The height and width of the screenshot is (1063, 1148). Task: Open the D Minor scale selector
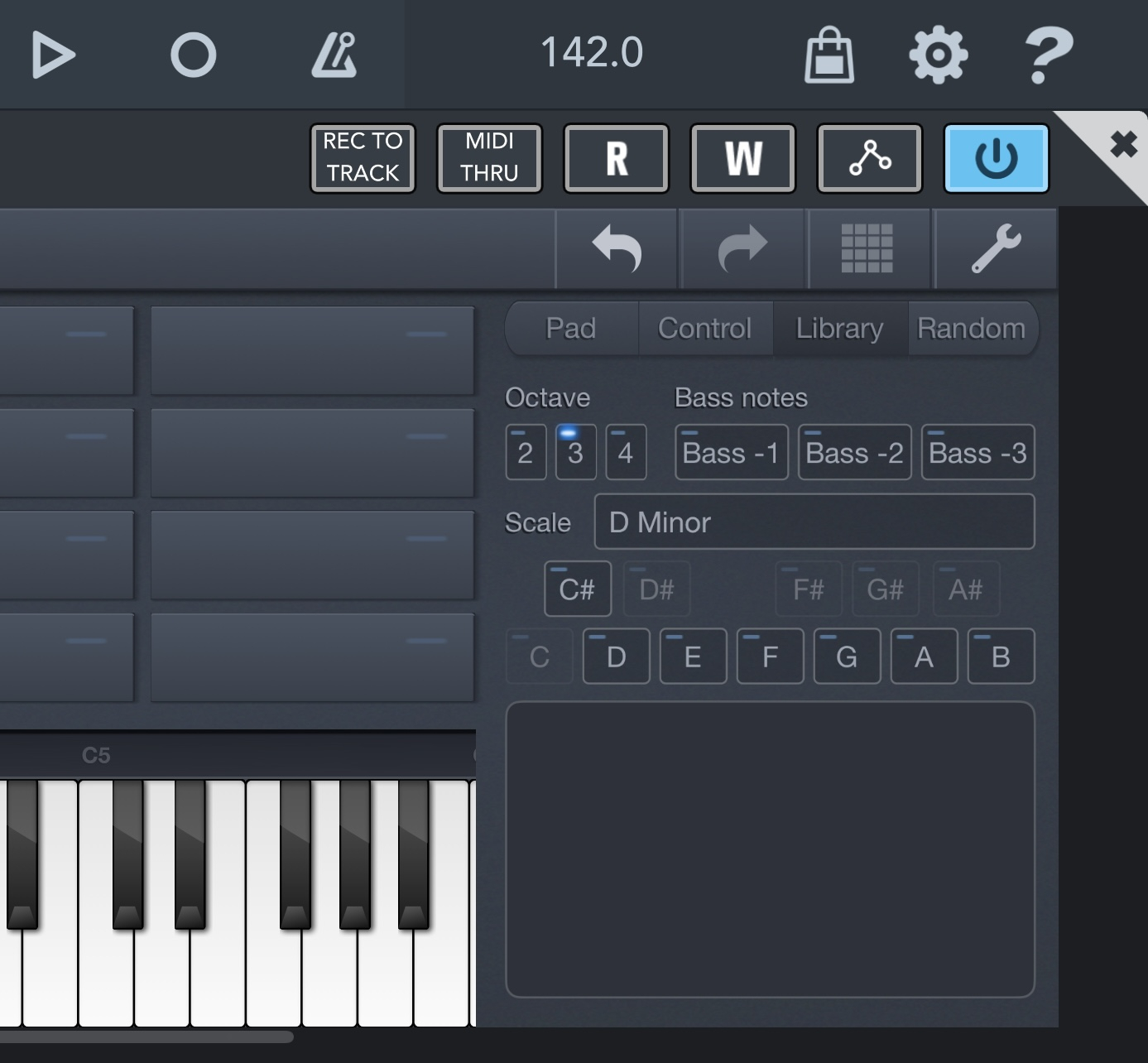[x=814, y=522]
